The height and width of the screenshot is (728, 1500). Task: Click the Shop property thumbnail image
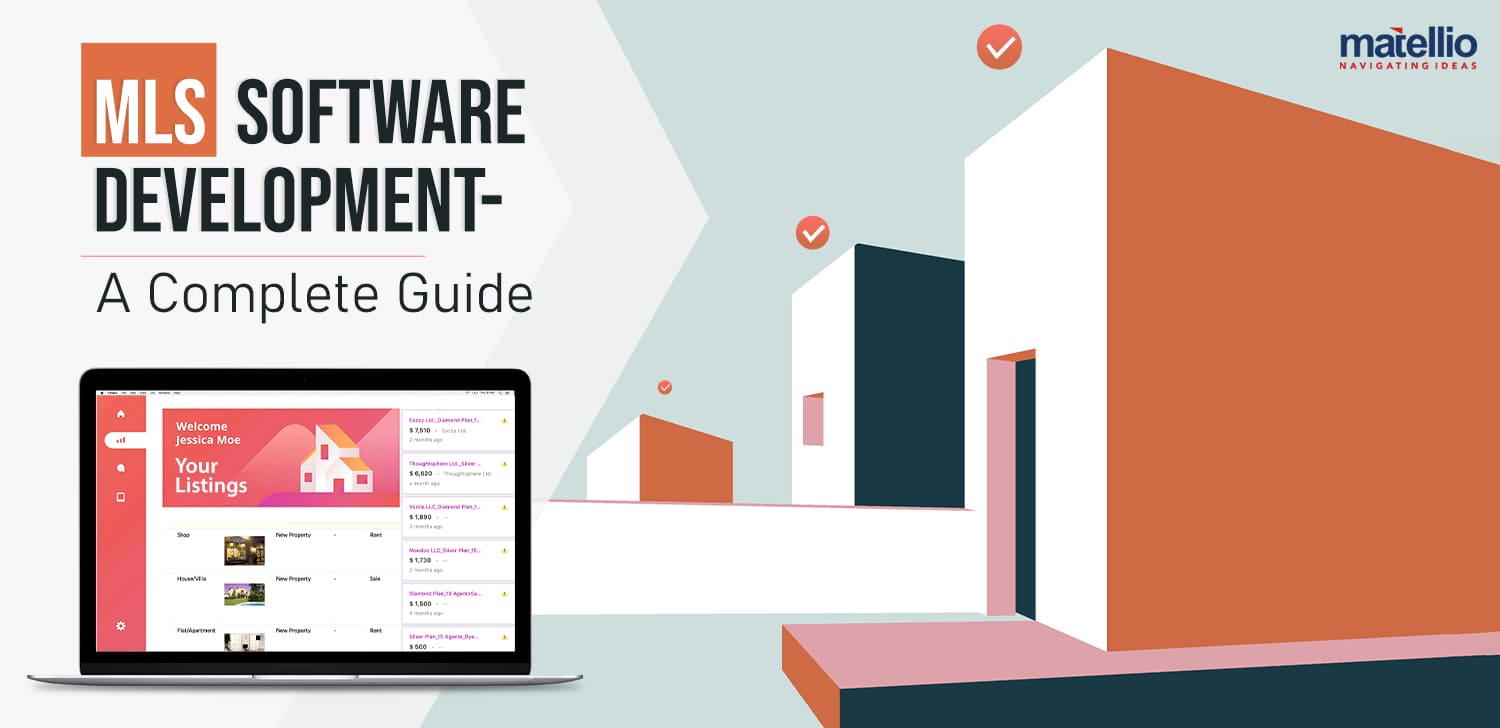click(244, 550)
